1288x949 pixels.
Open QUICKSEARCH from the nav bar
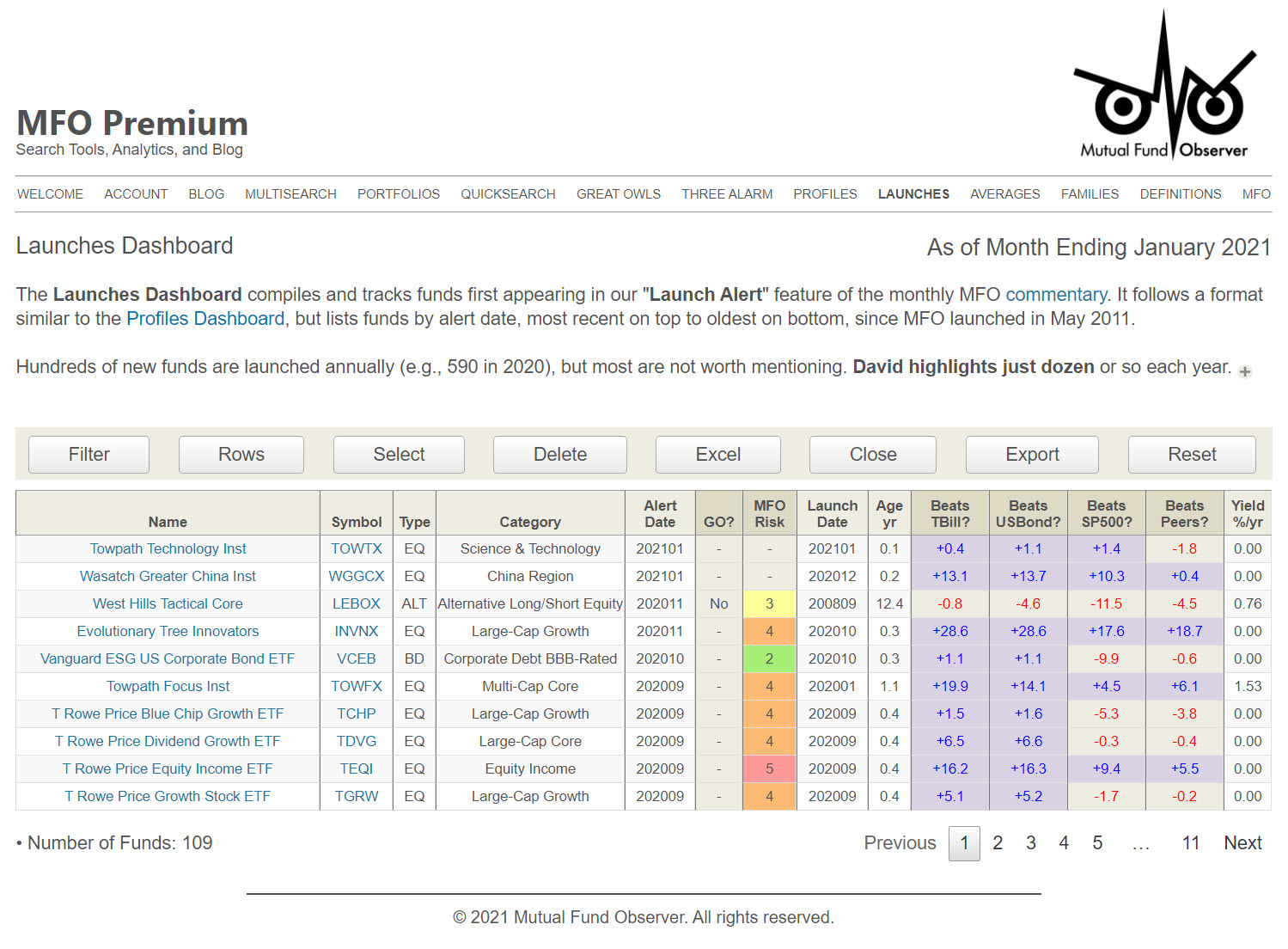(x=508, y=194)
